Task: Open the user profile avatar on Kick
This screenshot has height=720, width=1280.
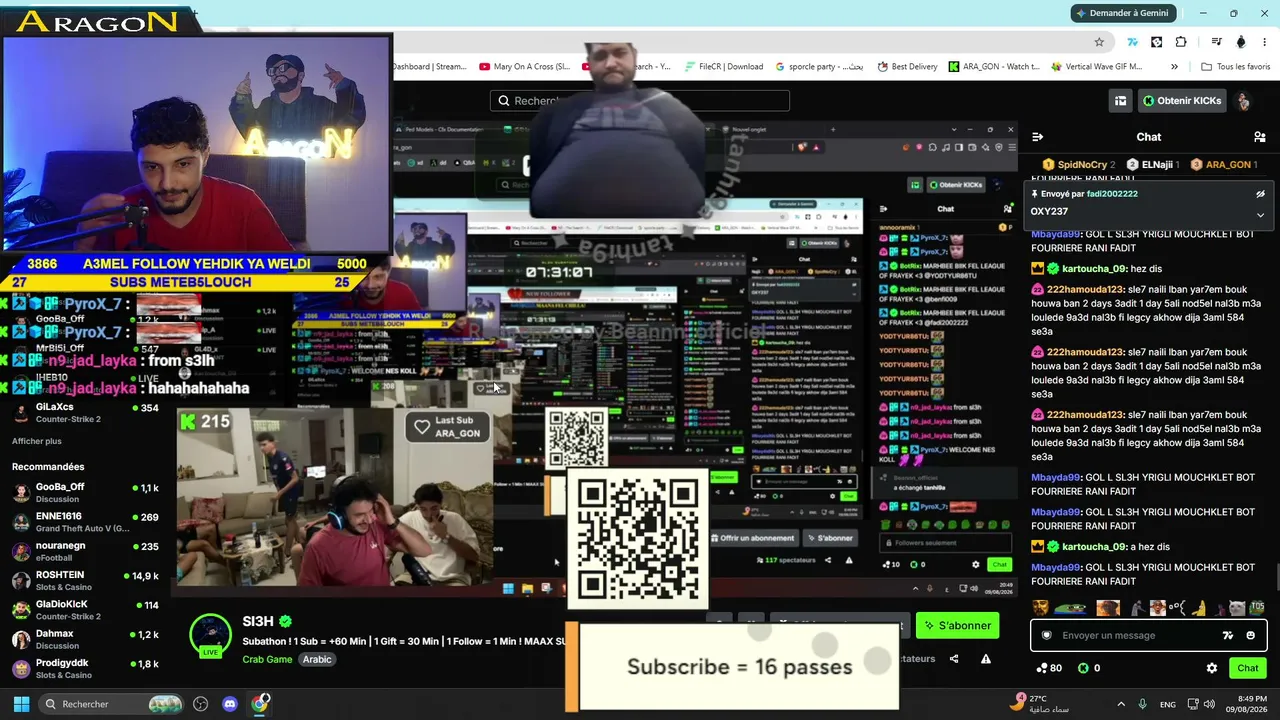Action: 1243,101
